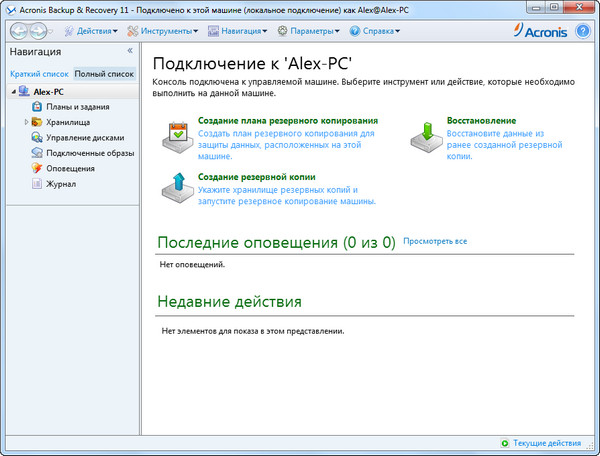Image resolution: width=600 pixels, height=456 pixels.
Task: Click the Управление дисками icon
Action: pyautogui.click(x=37, y=138)
